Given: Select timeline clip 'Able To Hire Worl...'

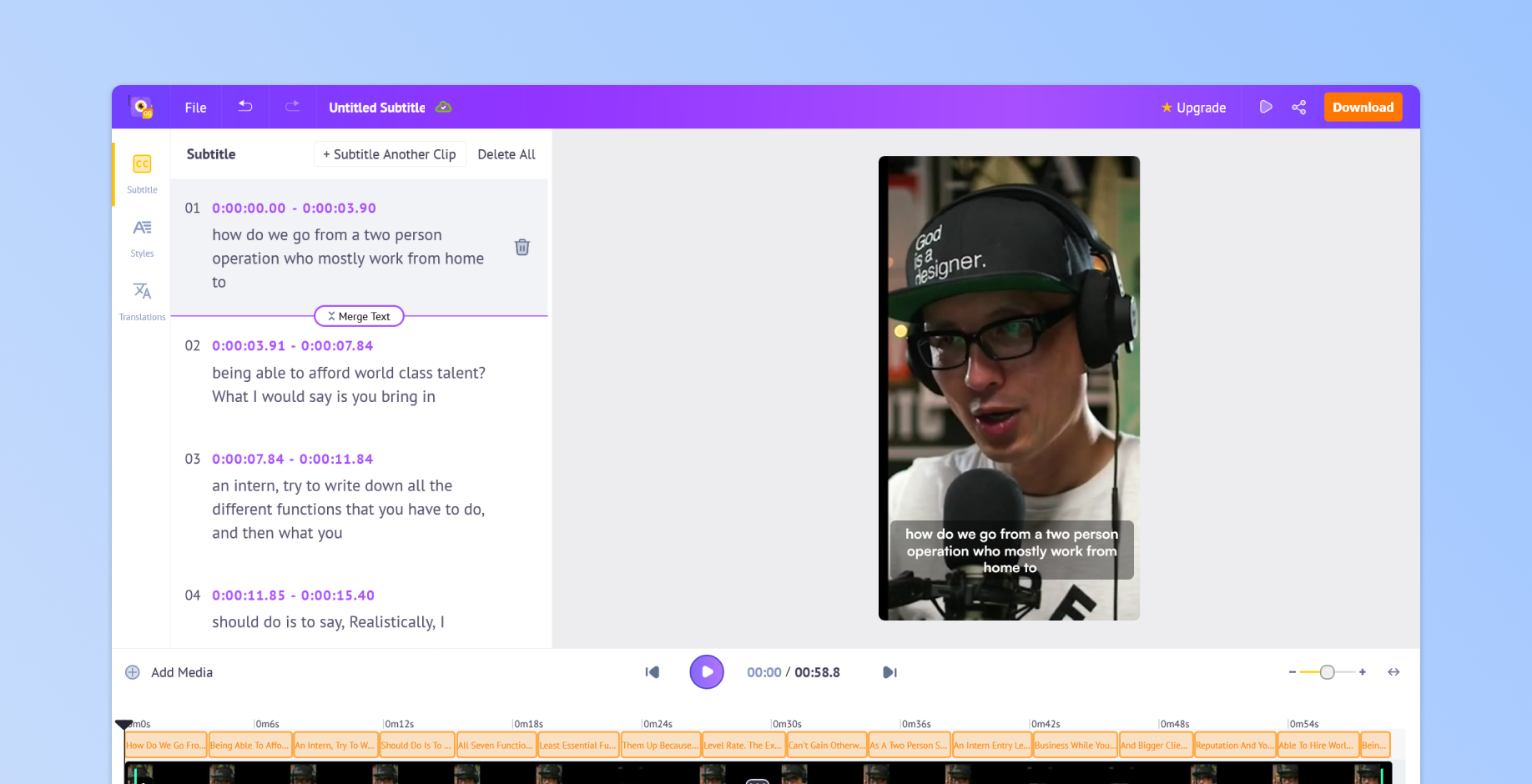Looking at the screenshot, I should (1318, 746).
